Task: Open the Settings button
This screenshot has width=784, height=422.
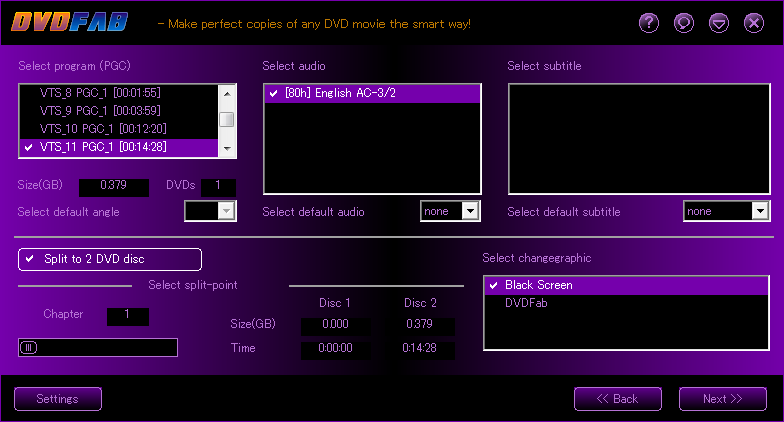Action: pos(58,399)
